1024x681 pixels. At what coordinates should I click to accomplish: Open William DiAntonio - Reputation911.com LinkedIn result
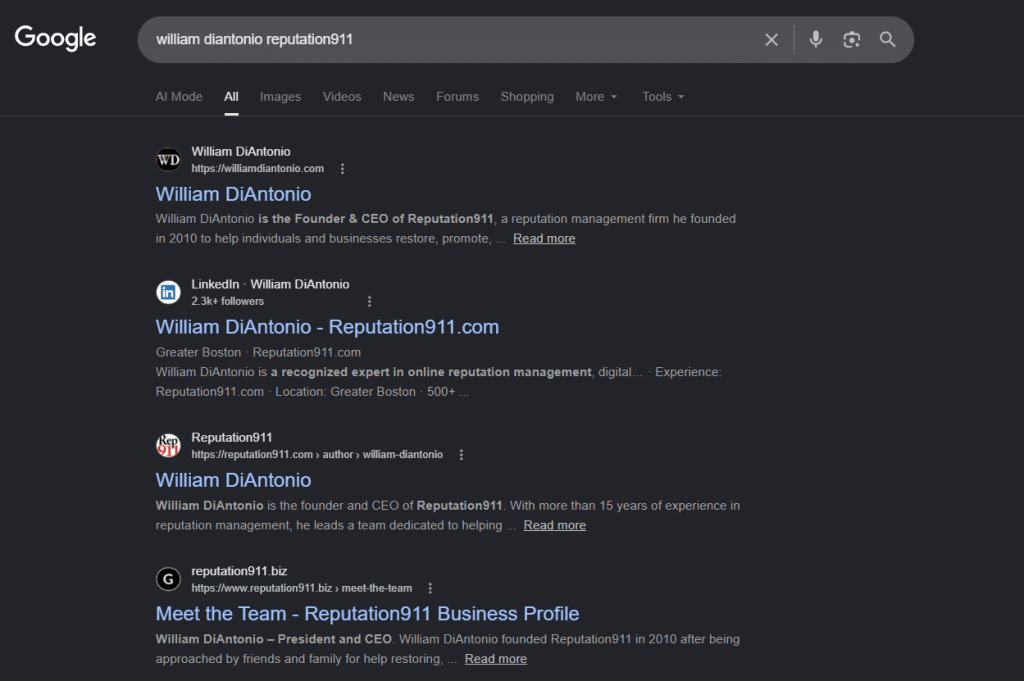click(327, 326)
